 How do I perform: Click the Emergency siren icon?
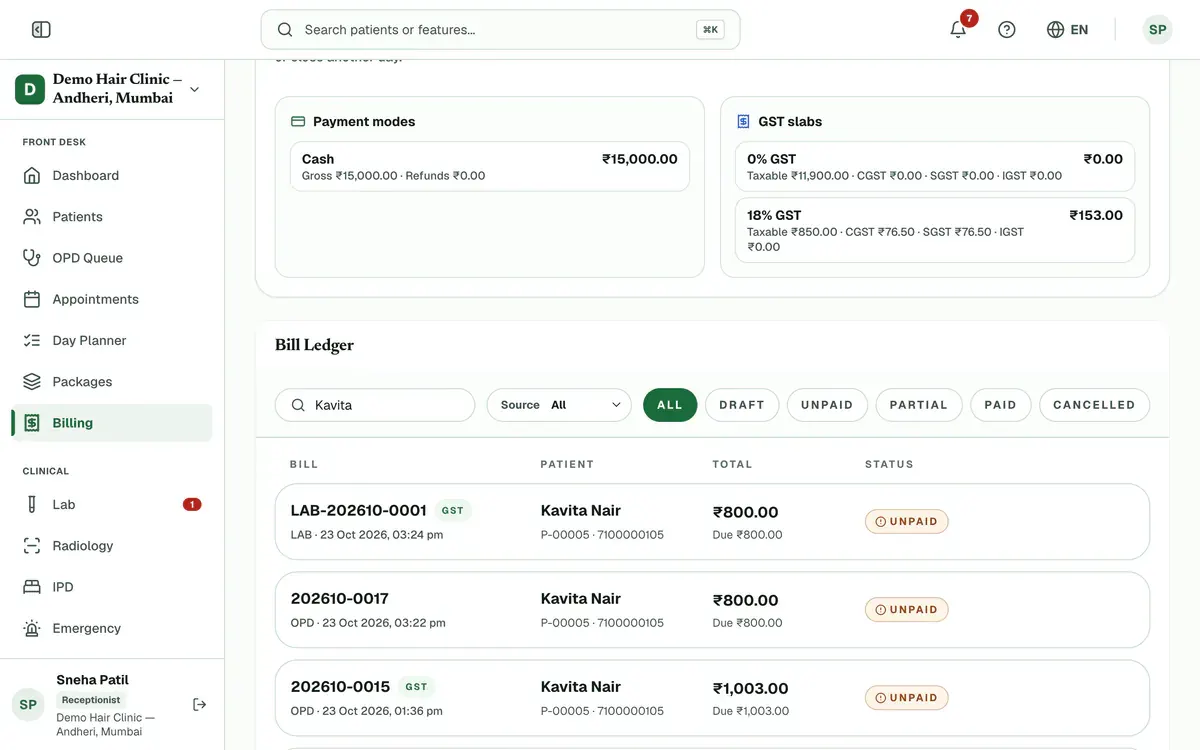(x=32, y=629)
